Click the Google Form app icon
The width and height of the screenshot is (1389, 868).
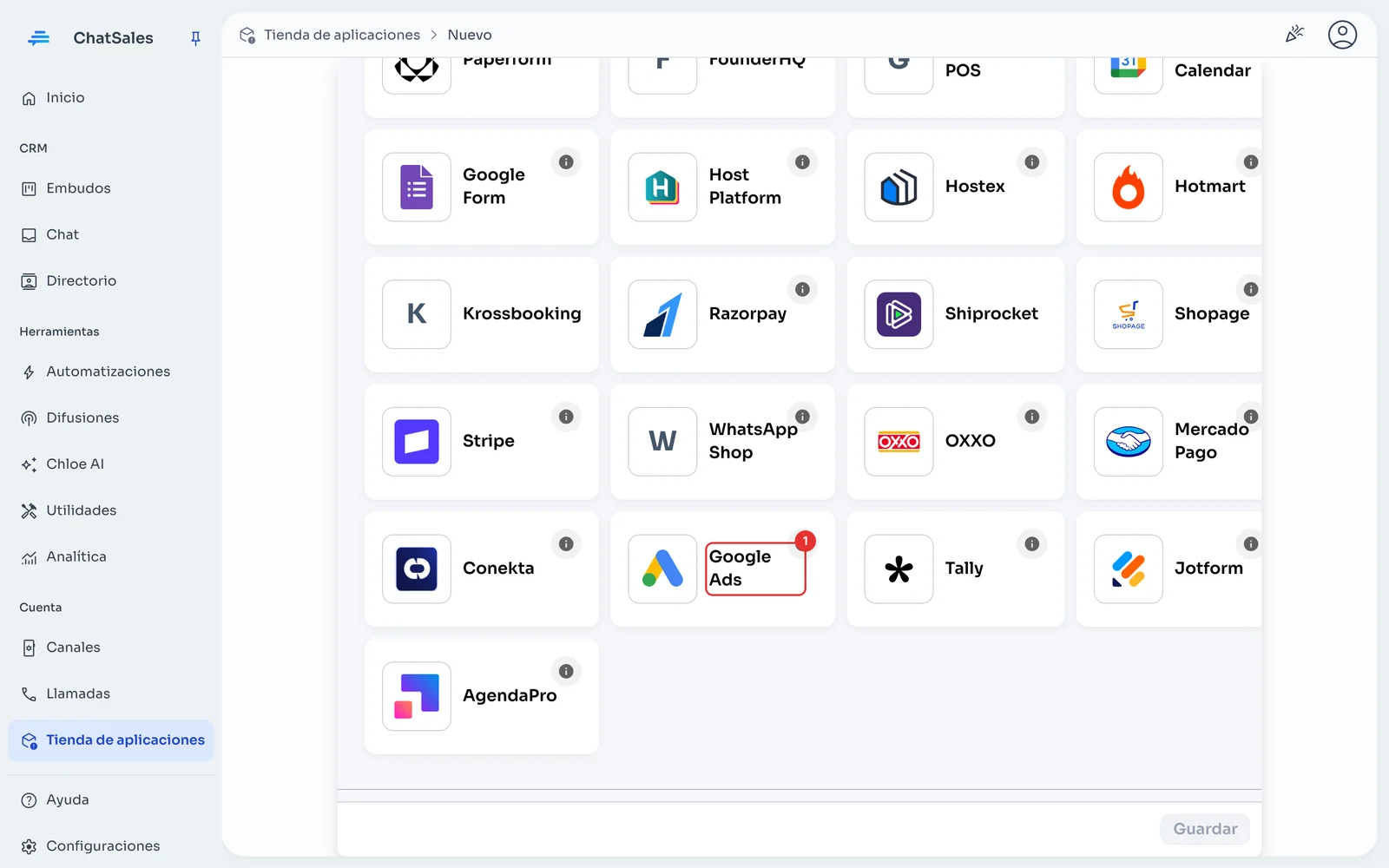coord(417,187)
